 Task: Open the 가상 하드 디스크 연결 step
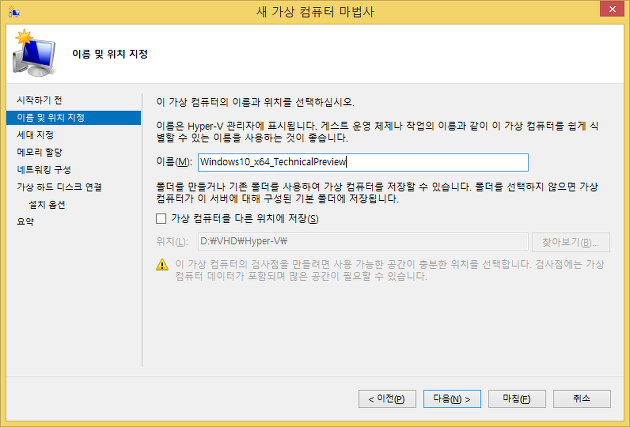coord(59,187)
